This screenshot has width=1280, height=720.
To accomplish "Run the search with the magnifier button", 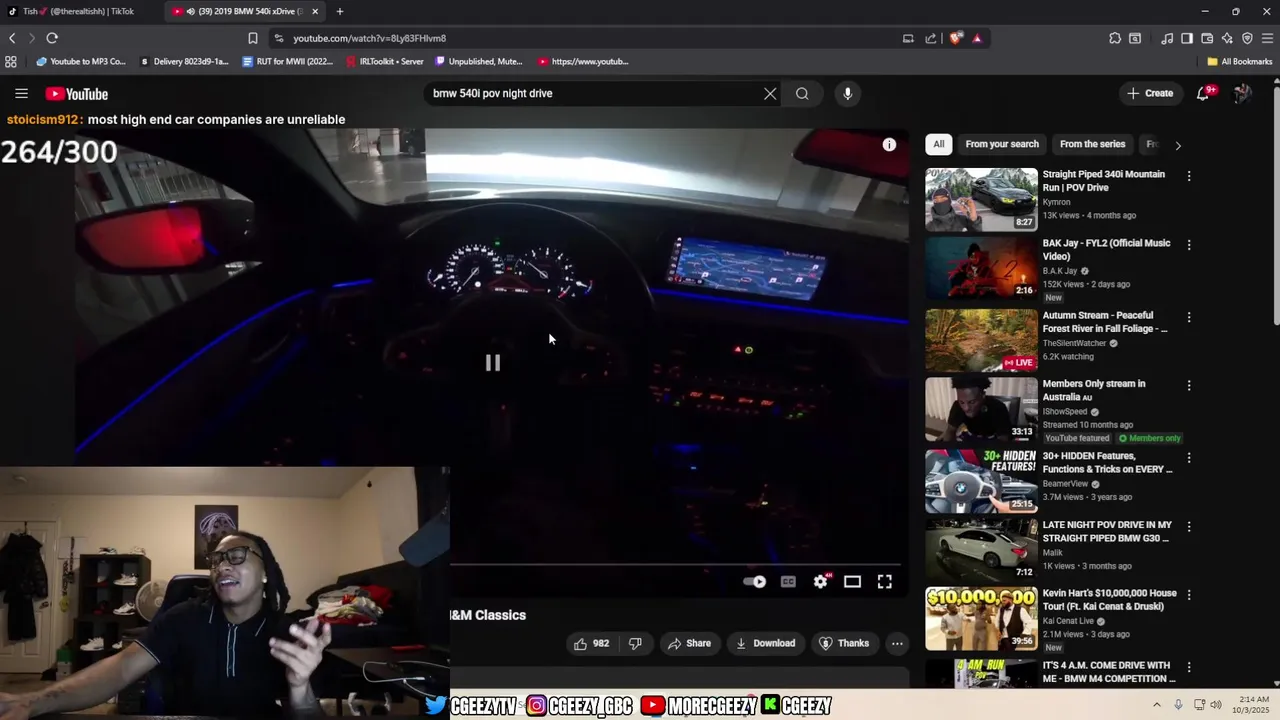I will click(802, 93).
